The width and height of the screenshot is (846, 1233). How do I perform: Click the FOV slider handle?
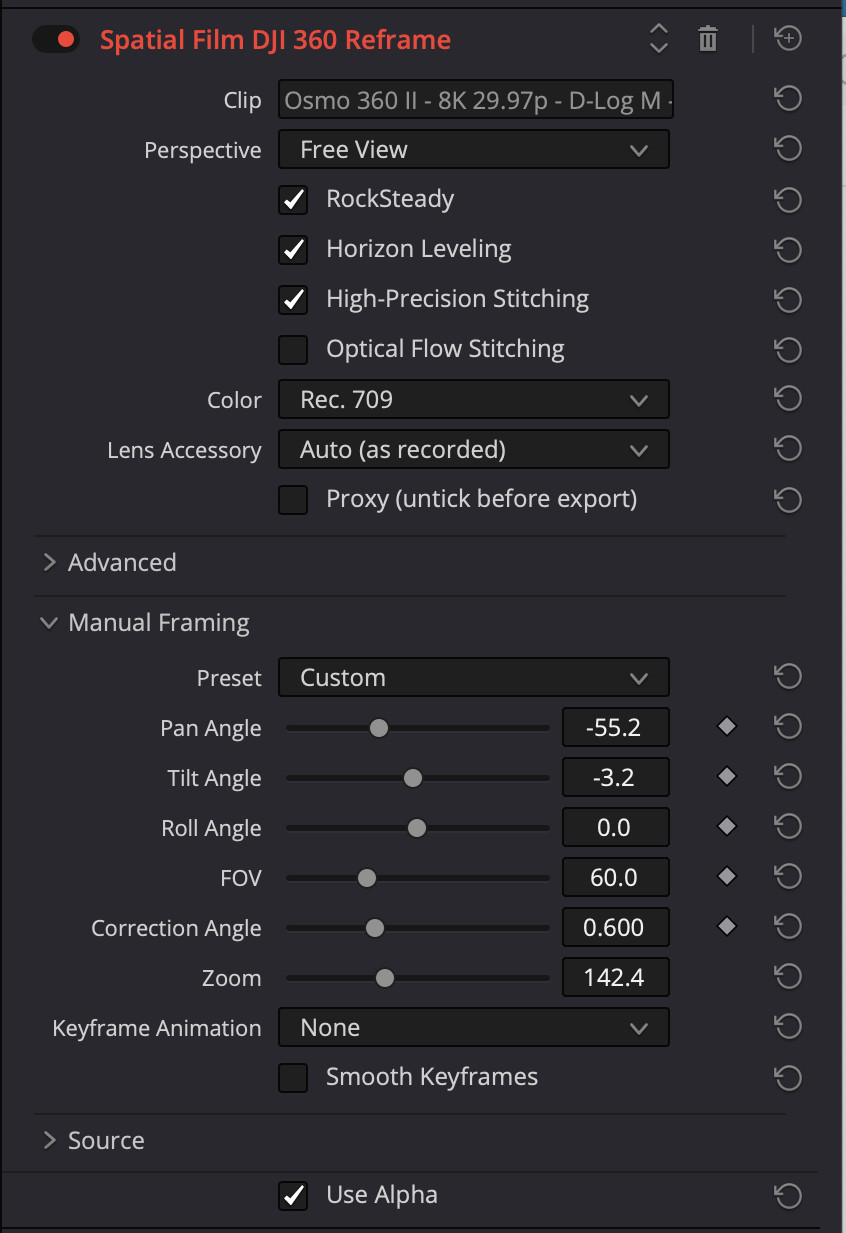[x=367, y=878]
